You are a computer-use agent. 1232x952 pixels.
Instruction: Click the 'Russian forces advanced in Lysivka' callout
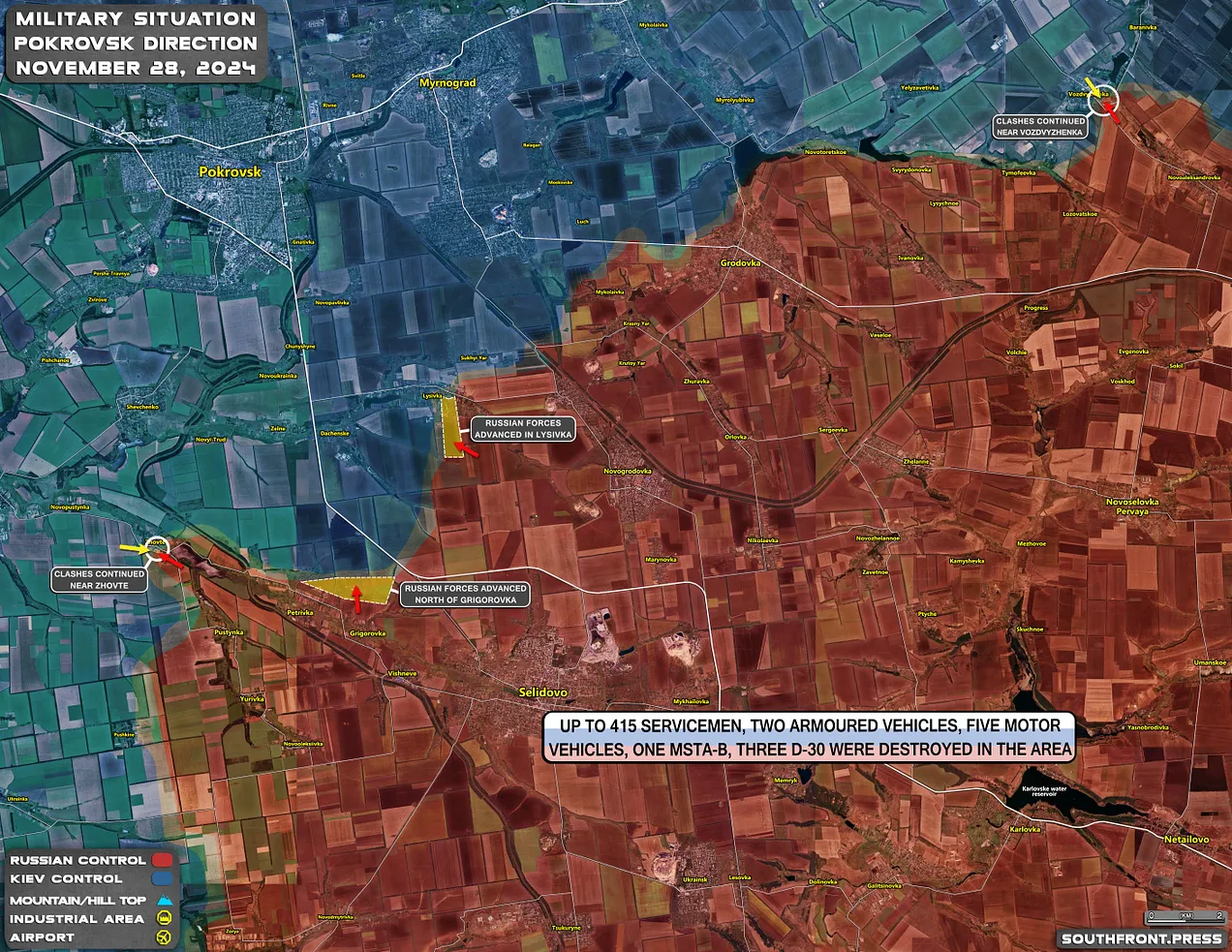point(523,429)
